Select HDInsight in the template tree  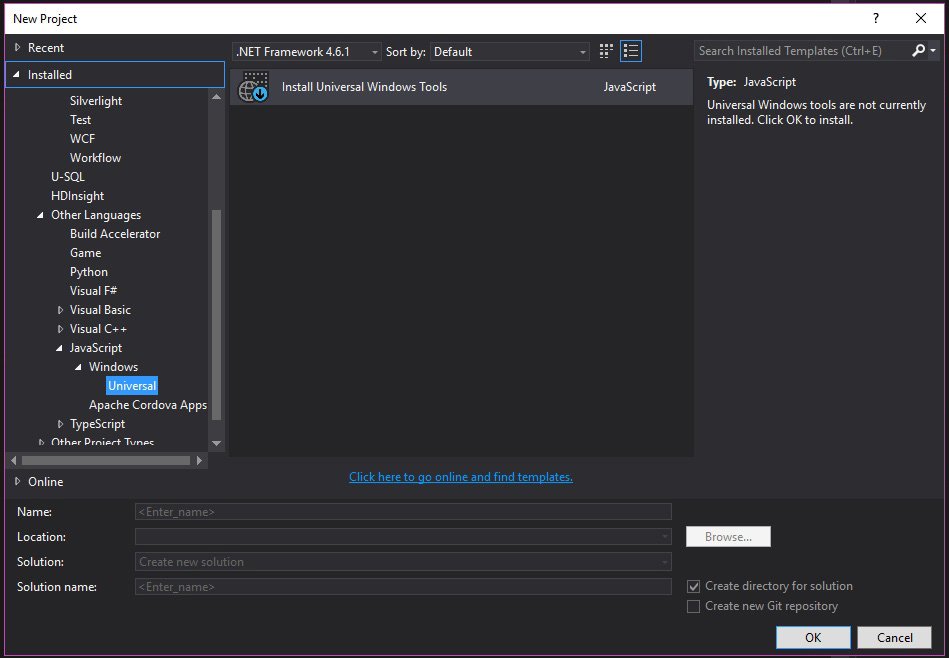[77, 196]
